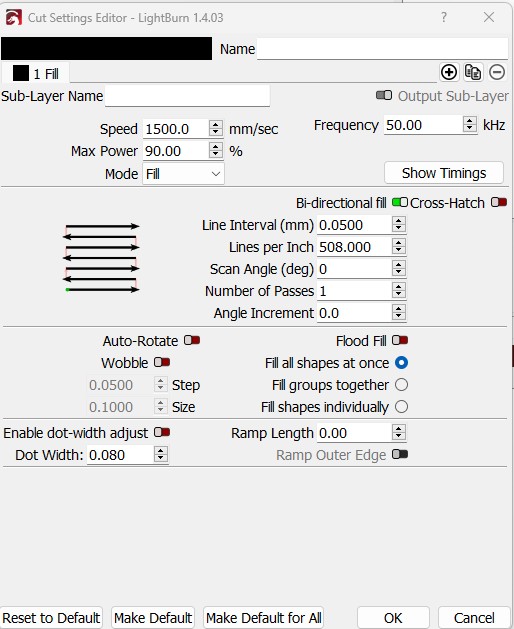Image resolution: width=514 pixels, height=629 pixels.
Task: Decrease Max Power with its down arrow
Action: (216, 155)
